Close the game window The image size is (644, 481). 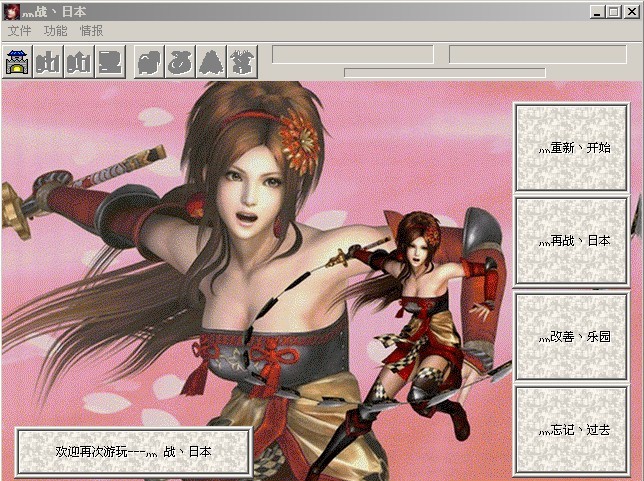tap(631, 12)
